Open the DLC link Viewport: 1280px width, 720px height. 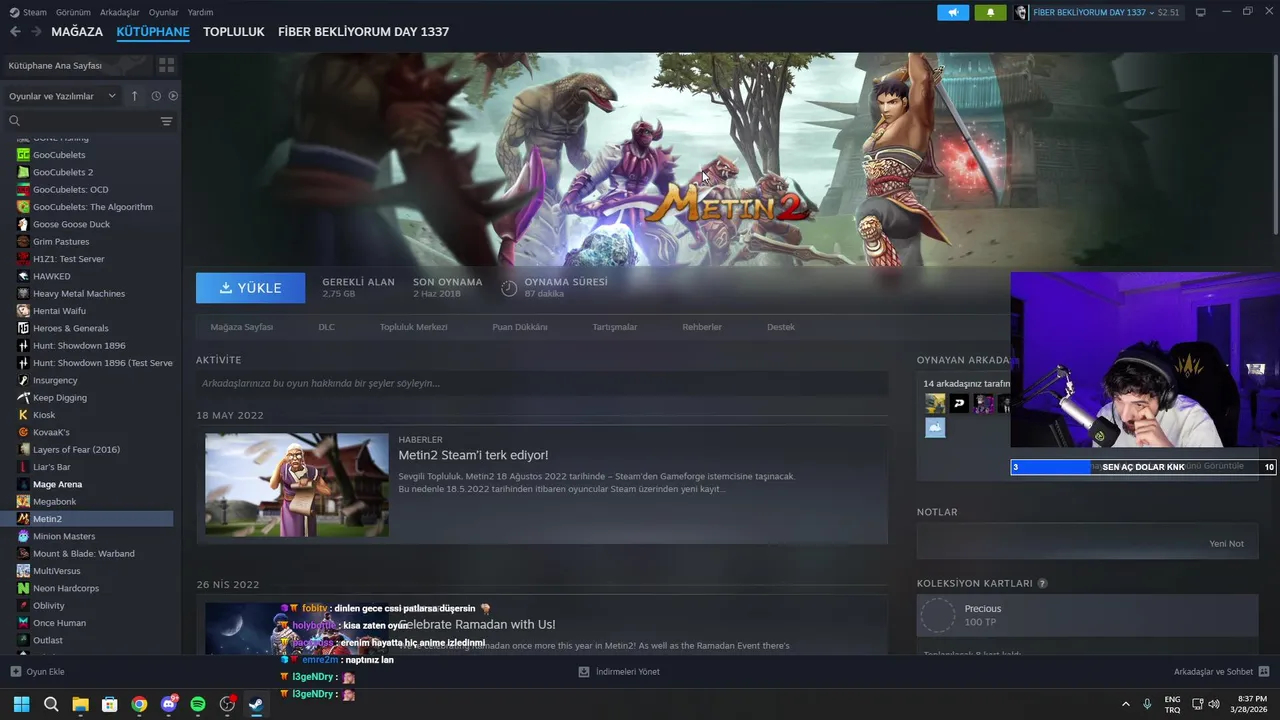pyautogui.click(x=327, y=327)
